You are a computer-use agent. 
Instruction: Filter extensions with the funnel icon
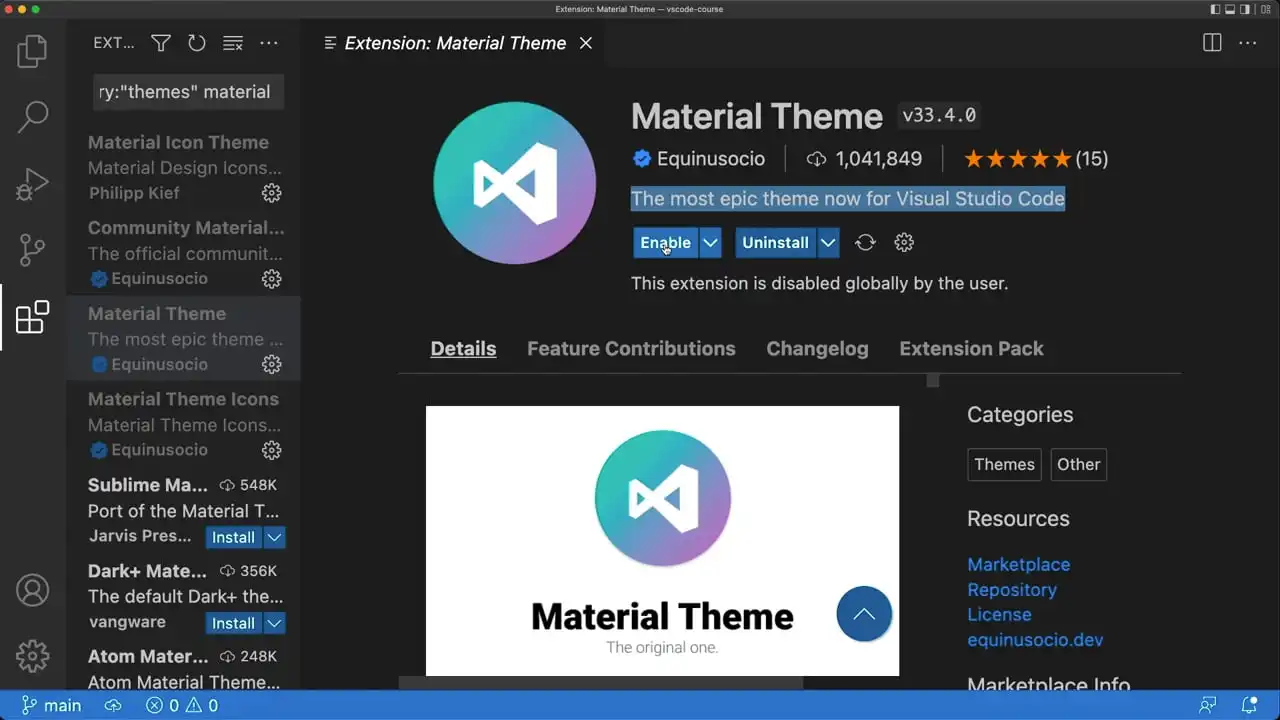160,43
